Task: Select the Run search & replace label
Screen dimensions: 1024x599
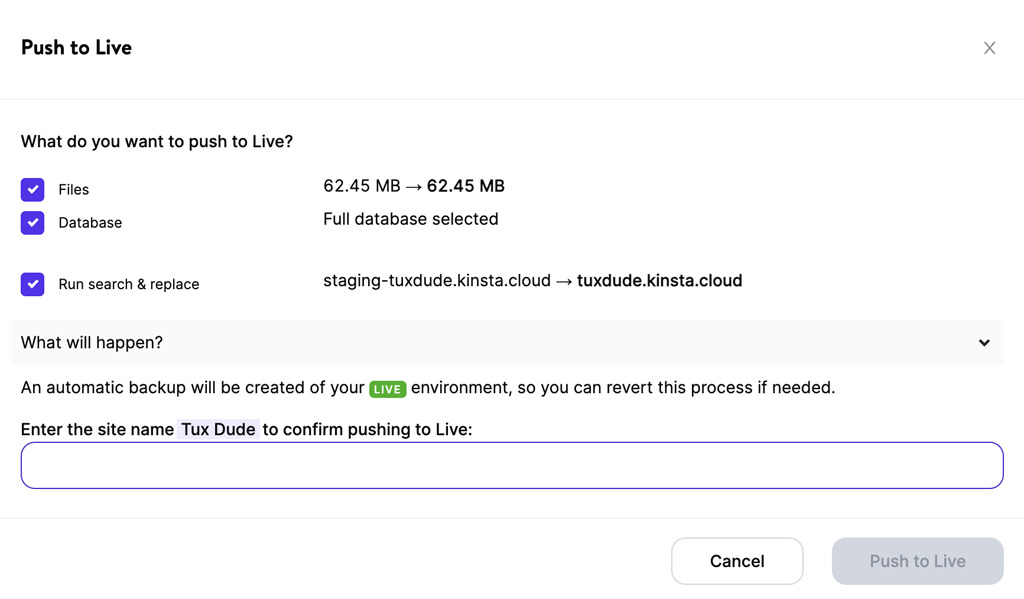Action: pos(129,284)
